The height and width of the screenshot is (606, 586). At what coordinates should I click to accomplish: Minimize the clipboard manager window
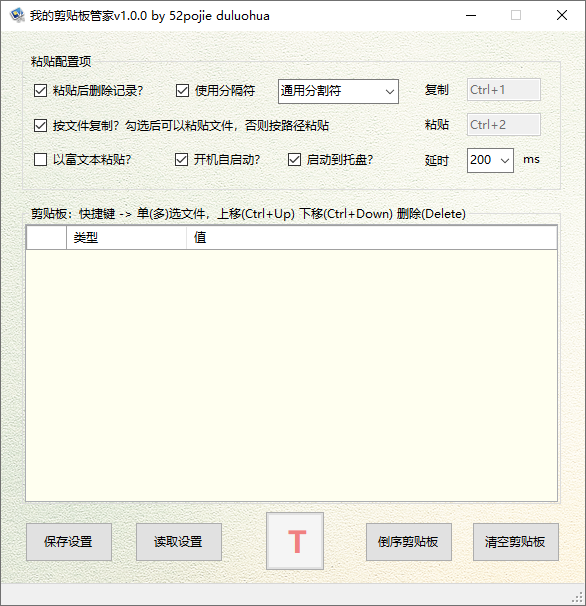pyautogui.click(x=471, y=15)
